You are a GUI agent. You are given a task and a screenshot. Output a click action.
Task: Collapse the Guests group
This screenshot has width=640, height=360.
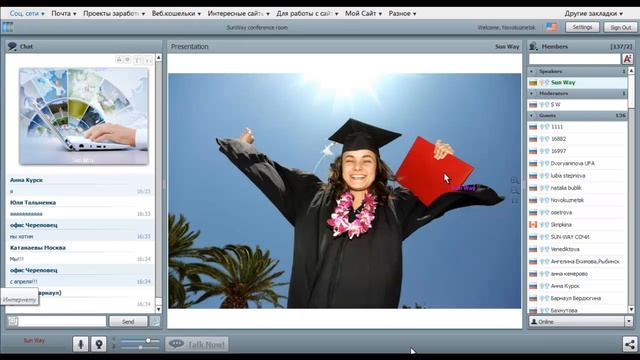[x=531, y=116]
